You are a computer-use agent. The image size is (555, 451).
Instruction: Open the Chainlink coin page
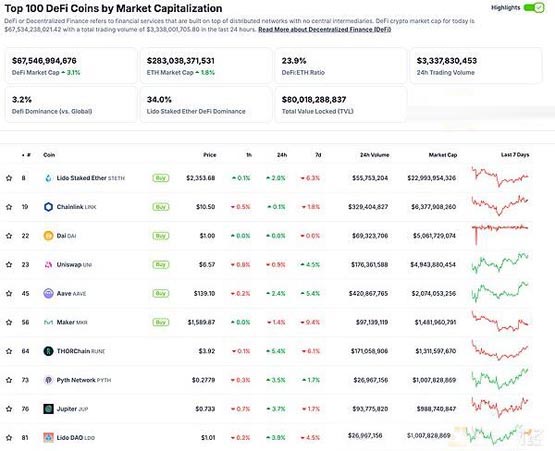click(76, 207)
